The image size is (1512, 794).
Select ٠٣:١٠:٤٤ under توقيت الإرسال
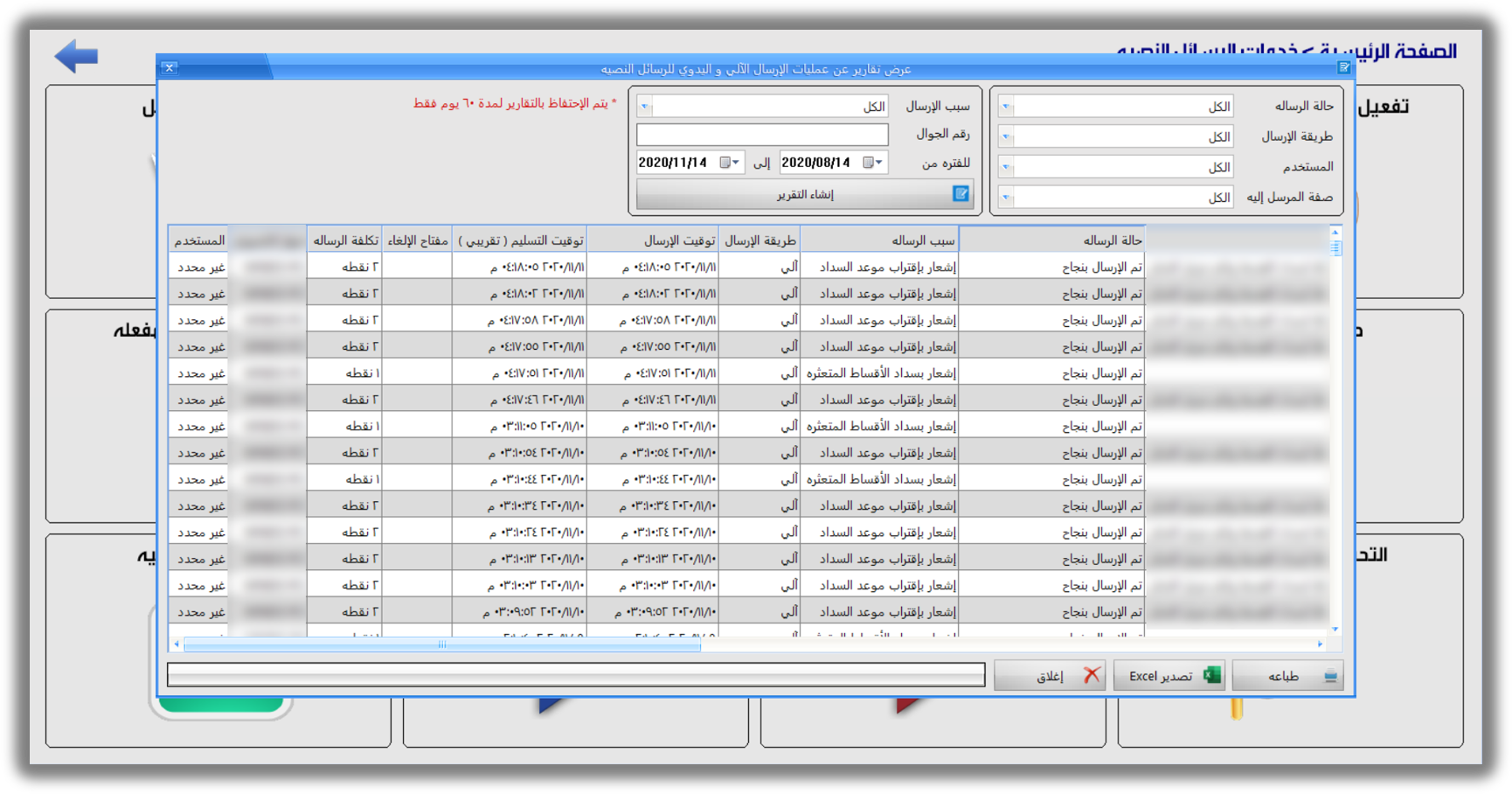[653, 479]
